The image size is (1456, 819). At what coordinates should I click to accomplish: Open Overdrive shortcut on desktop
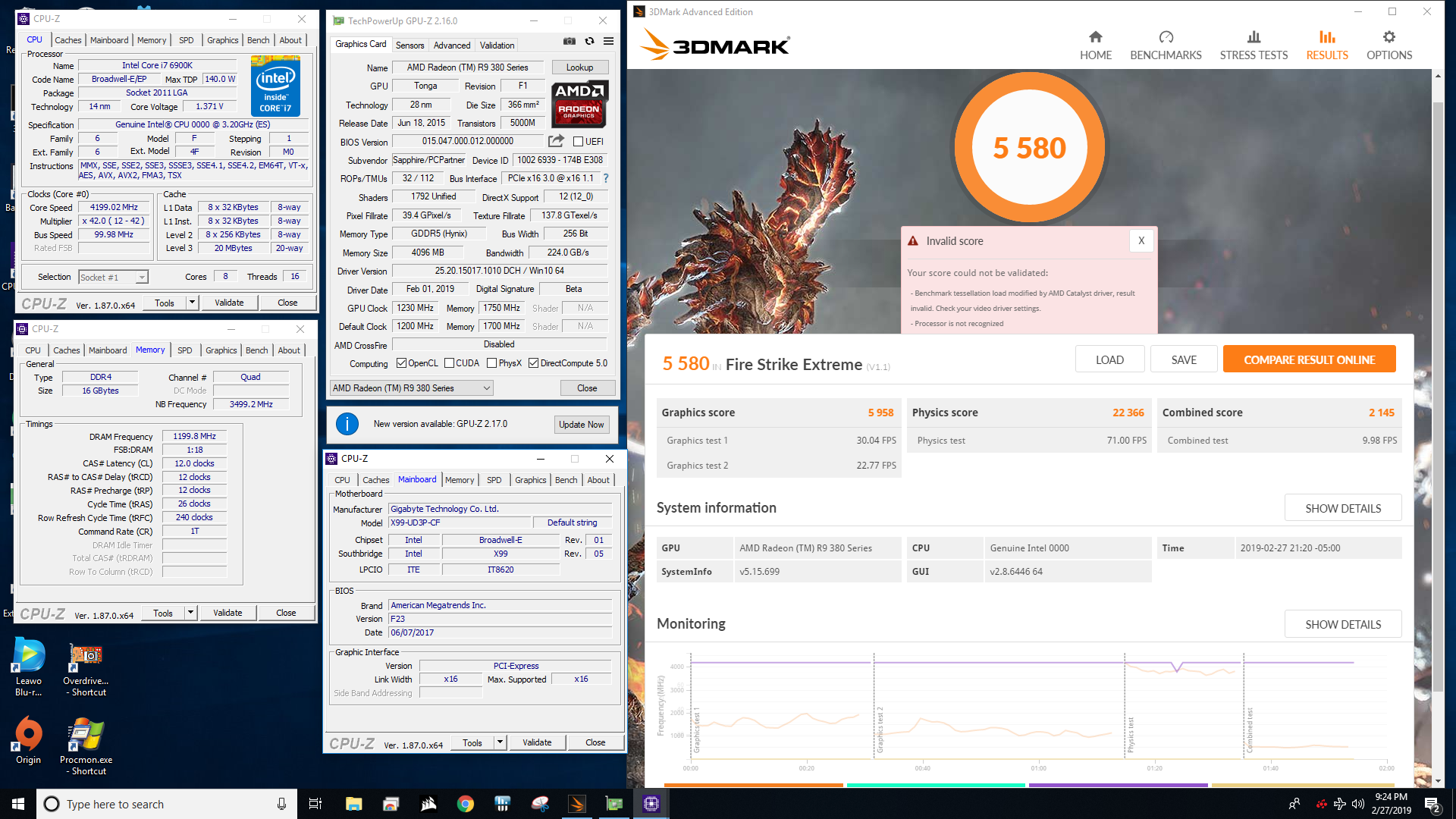click(x=86, y=670)
